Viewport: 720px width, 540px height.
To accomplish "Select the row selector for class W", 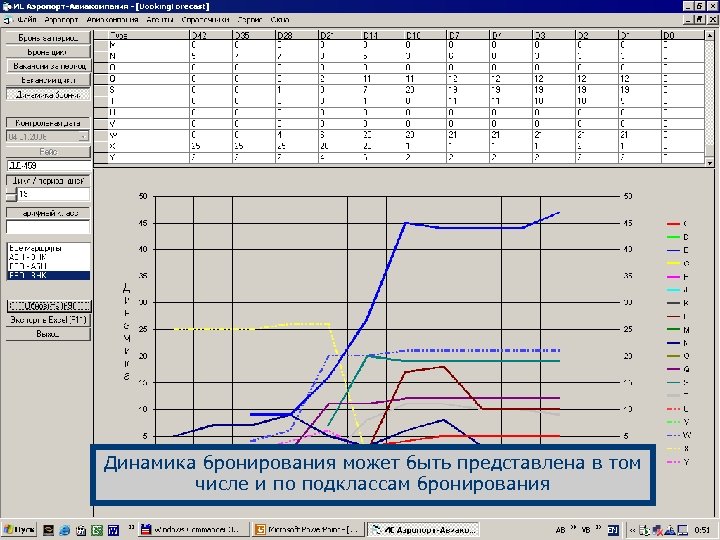I will click(101, 135).
